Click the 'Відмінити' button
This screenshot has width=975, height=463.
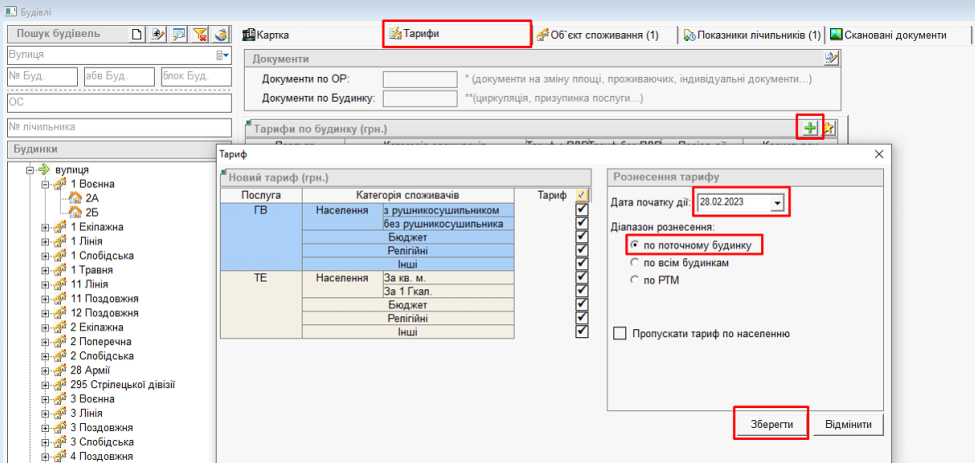[849, 424]
